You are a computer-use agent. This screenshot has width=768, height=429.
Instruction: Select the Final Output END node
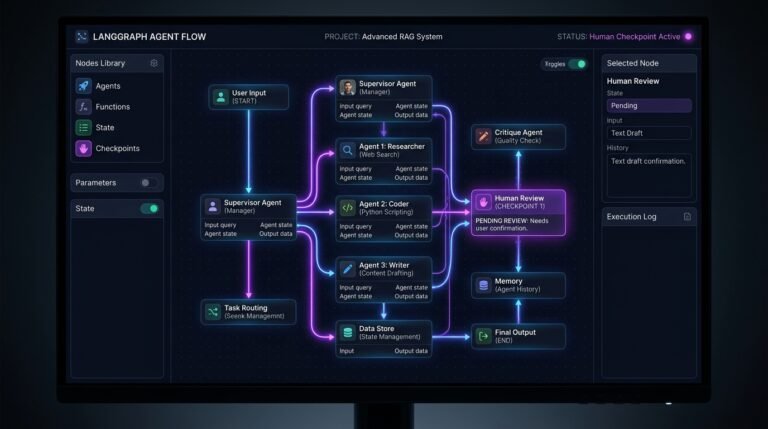pyautogui.click(x=518, y=336)
